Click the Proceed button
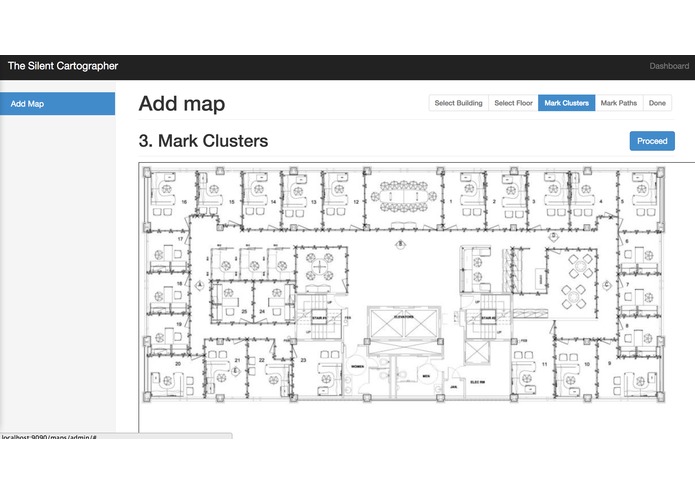This screenshot has height=494, width=695. (x=652, y=141)
